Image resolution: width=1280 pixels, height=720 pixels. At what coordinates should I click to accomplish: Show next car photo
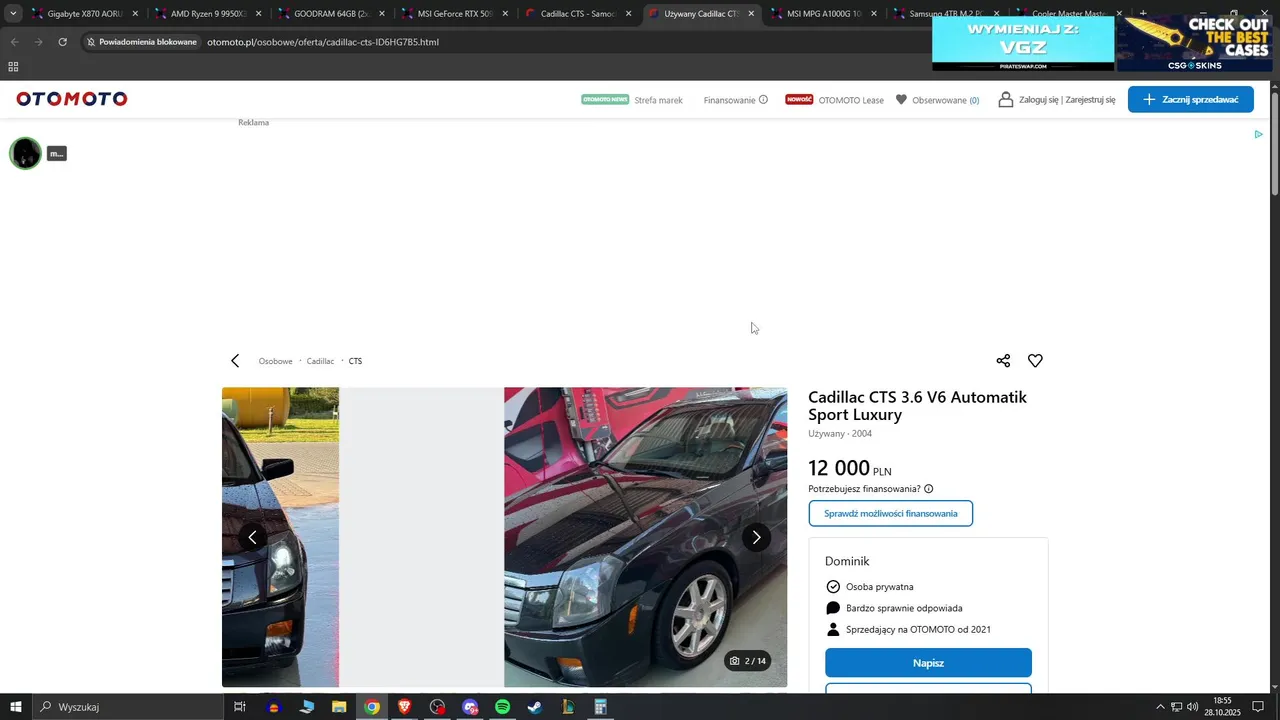(756, 537)
